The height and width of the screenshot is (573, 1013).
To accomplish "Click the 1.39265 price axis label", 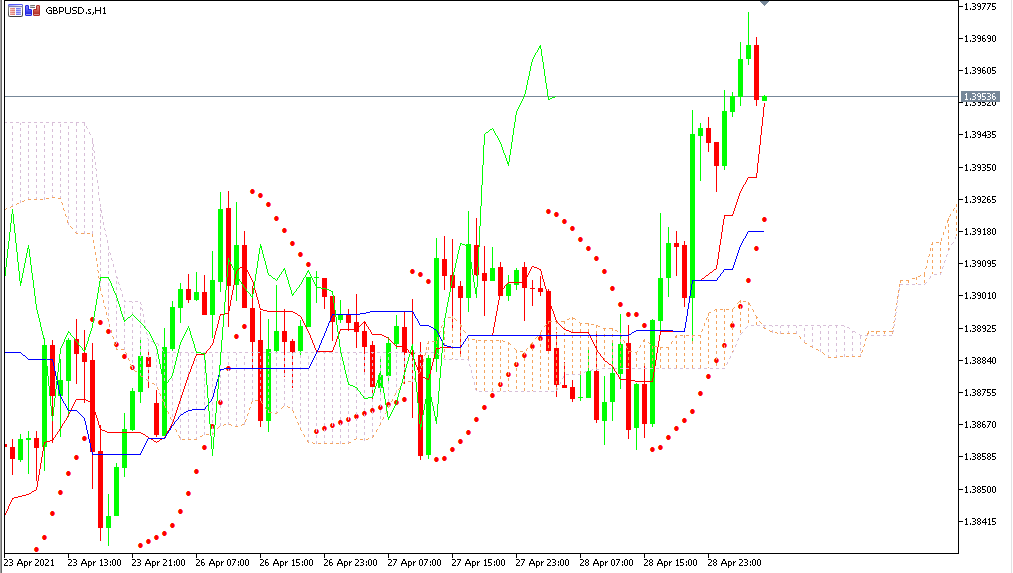I will pyautogui.click(x=980, y=200).
